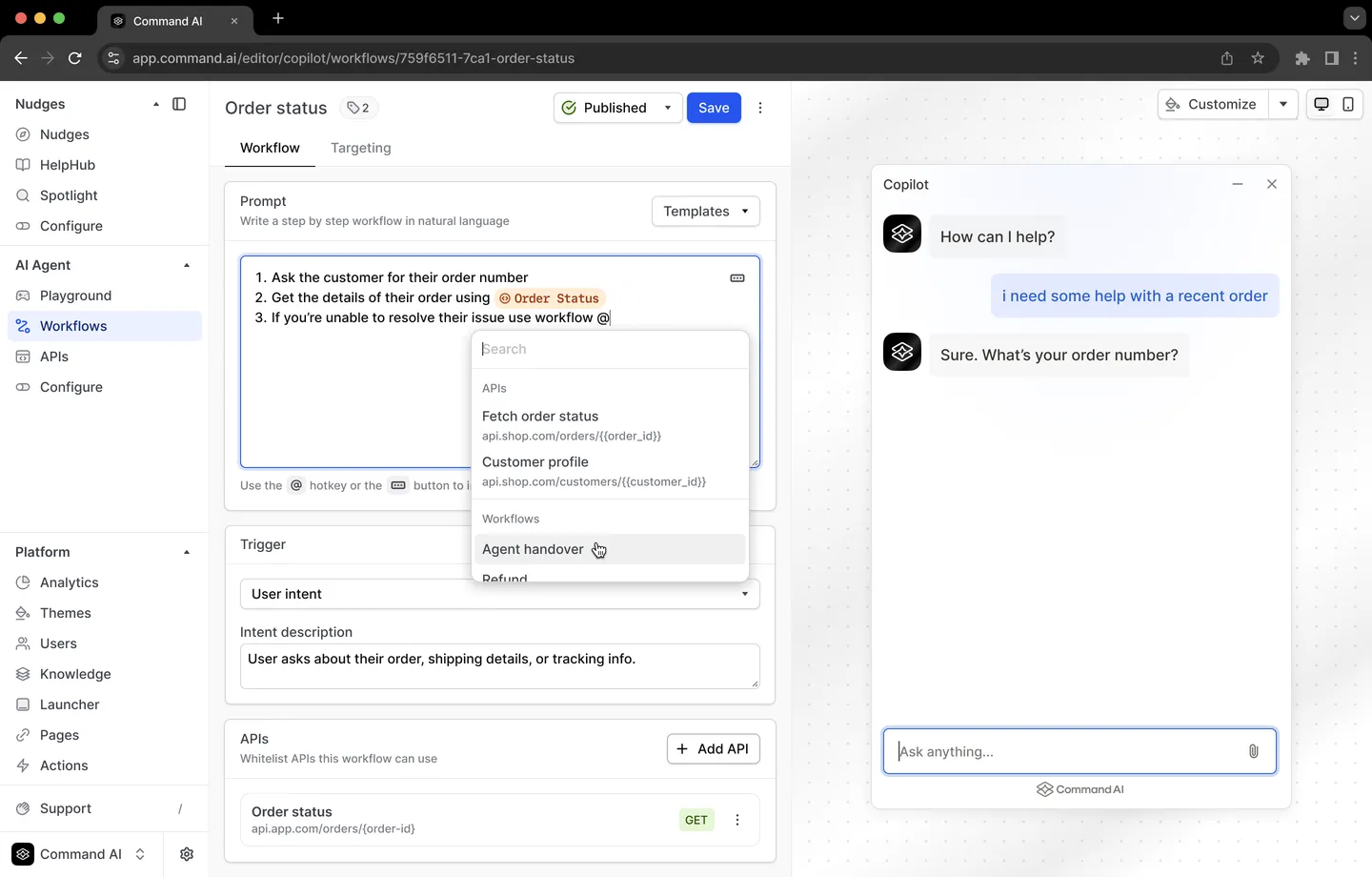Select Workflows in sidebar
Screen dimensions: 1372x877
click(105, 326)
